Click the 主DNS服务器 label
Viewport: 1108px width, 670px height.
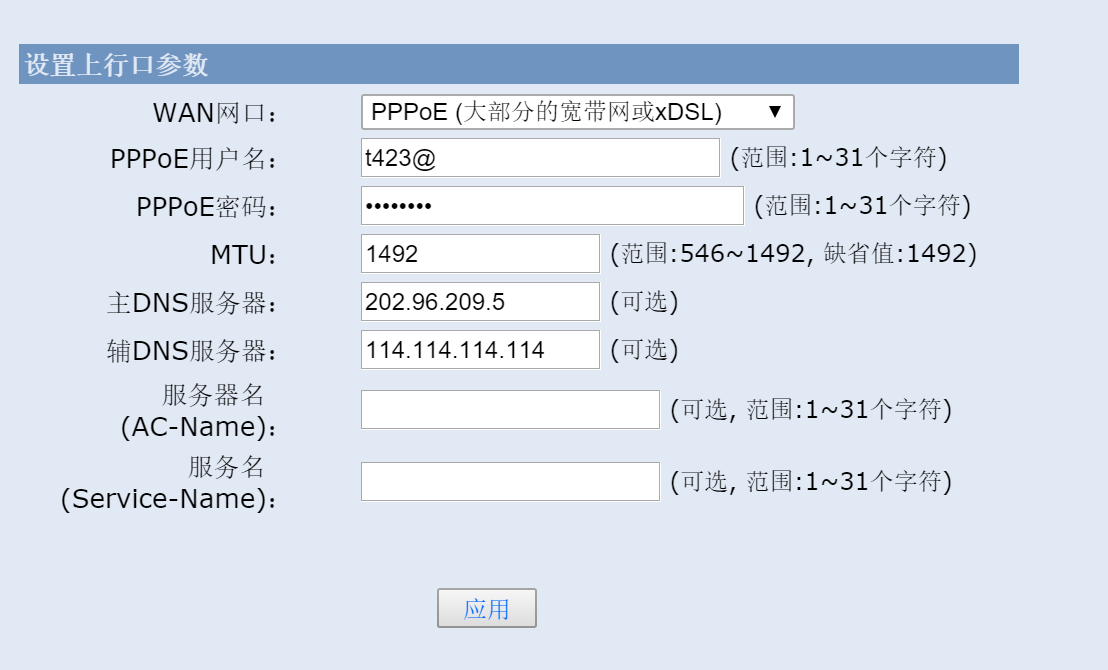[191, 303]
